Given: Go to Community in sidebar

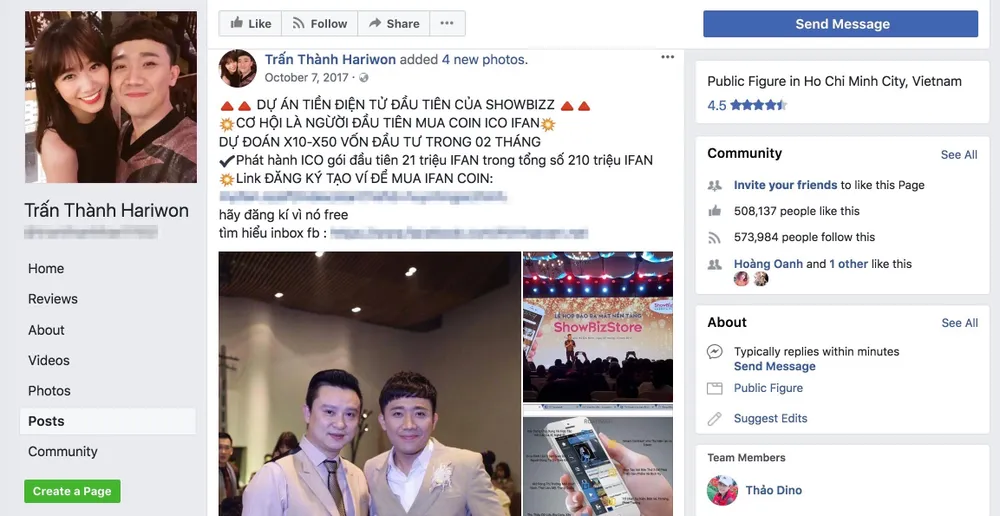Looking at the screenshot, I should click(62, 452).
